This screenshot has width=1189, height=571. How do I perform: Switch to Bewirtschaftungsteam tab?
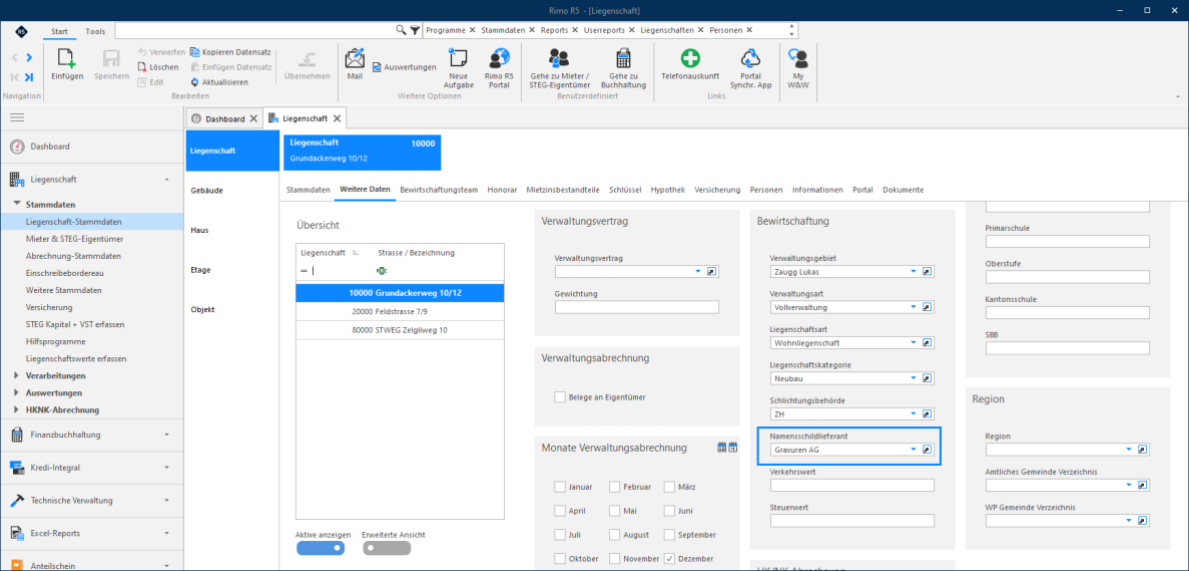coord(439,190)
